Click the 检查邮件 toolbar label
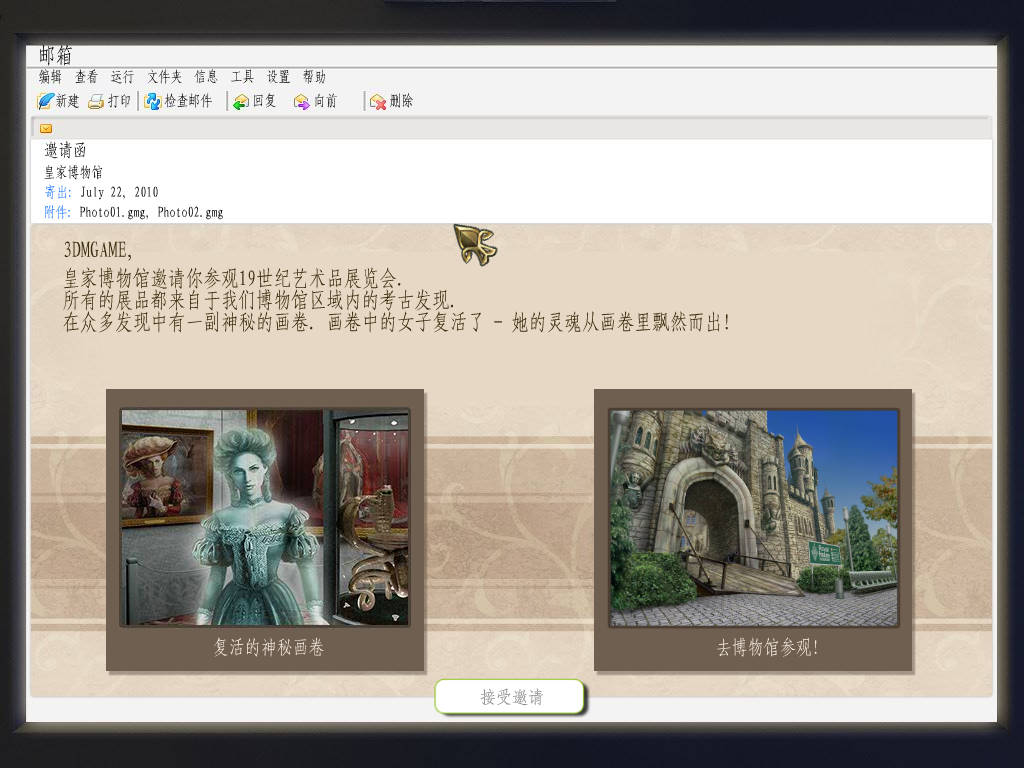Viewport: 1024px width, 768px height. [188, 101]
